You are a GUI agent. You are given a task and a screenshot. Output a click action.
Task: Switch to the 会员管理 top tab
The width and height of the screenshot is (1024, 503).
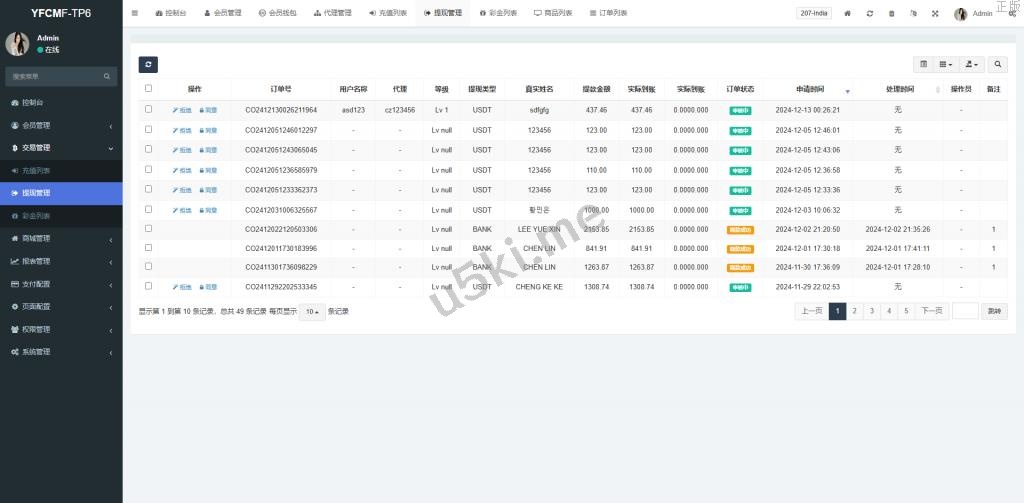(222, 14)
